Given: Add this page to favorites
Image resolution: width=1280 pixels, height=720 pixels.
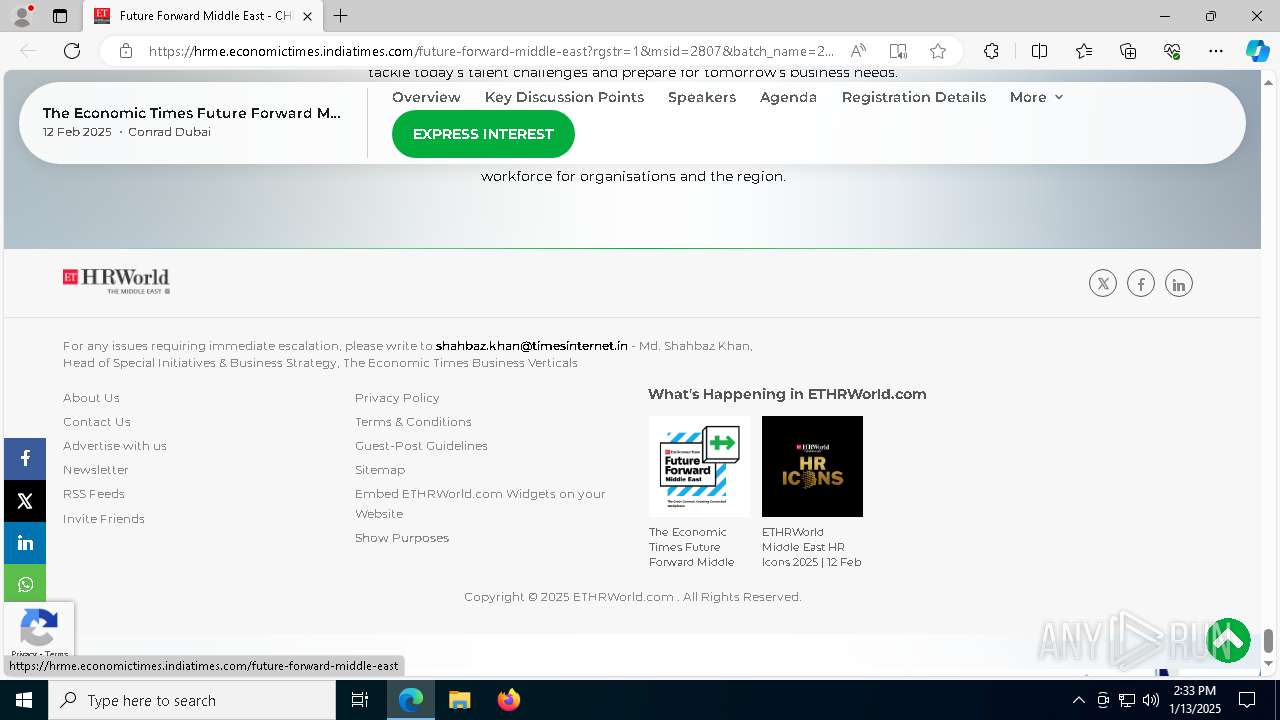Looking at the screenshot, I should tap(937, 51).
